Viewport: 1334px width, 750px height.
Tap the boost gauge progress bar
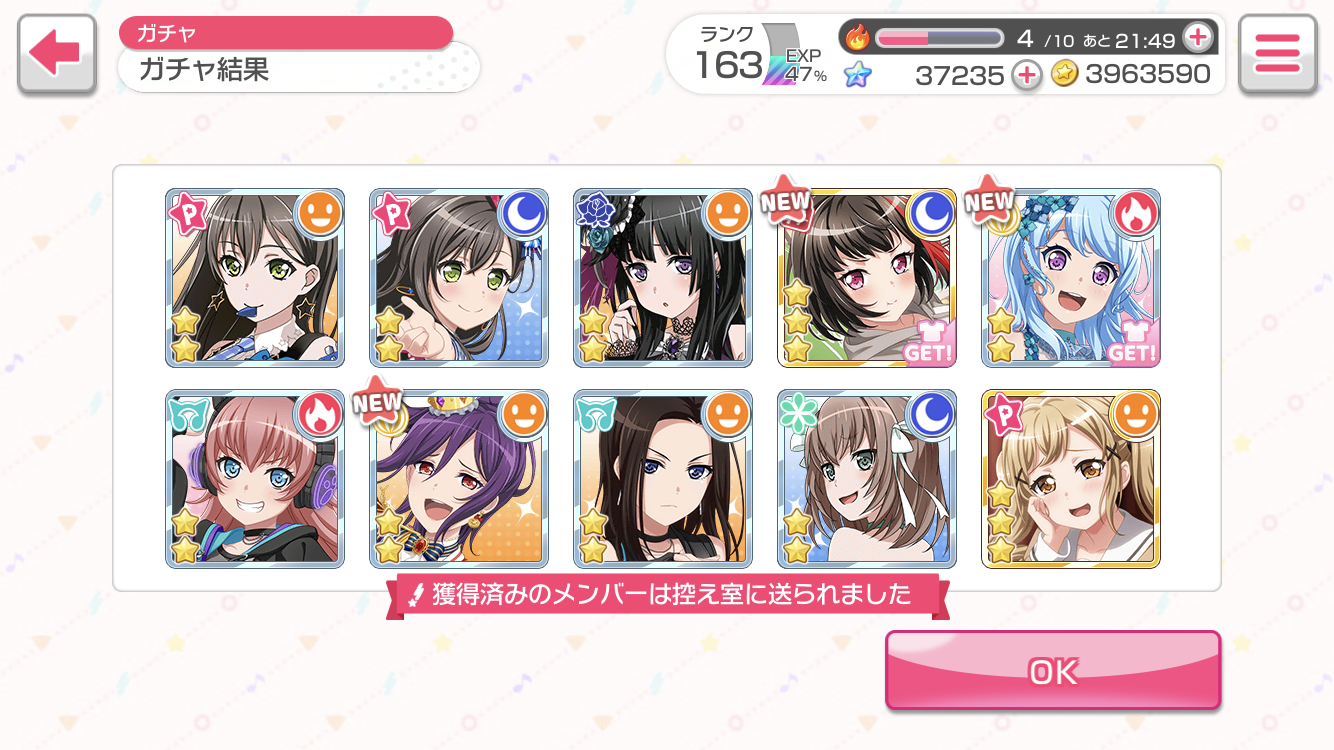pyautogui.click(x=939, y=38)
